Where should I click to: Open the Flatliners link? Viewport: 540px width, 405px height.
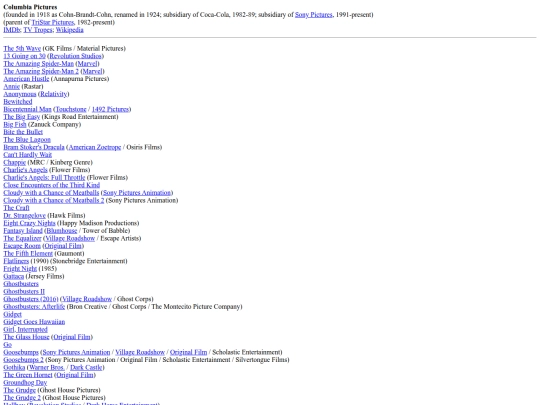16,261
